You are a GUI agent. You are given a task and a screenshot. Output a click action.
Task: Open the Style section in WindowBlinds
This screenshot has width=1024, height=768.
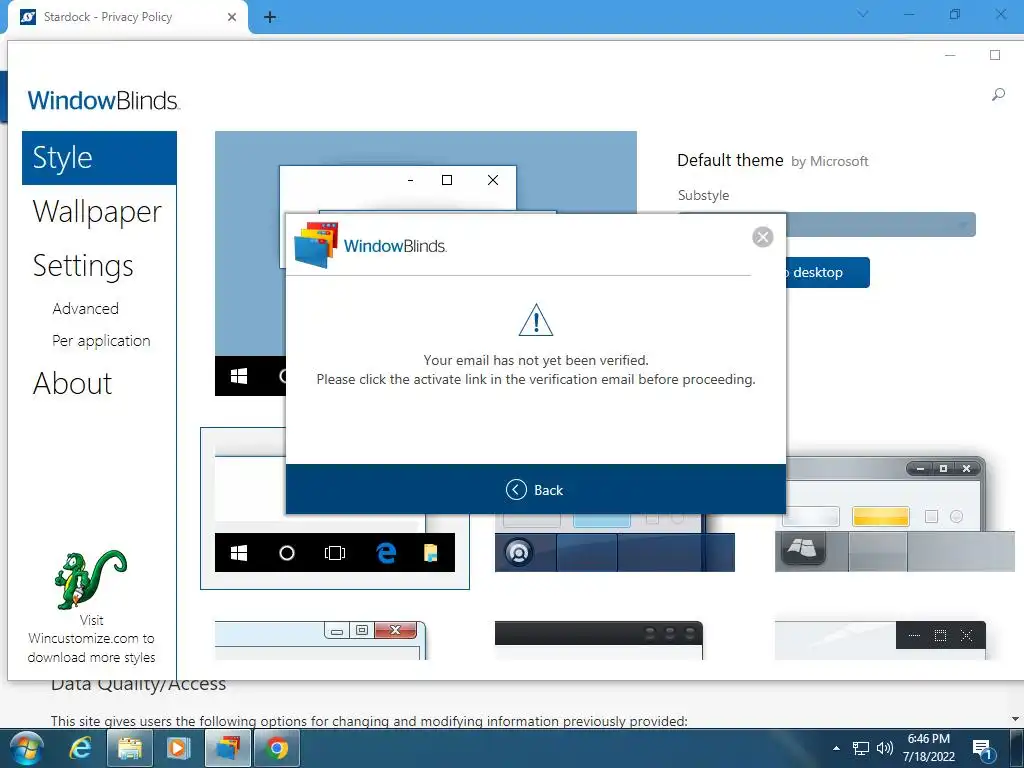tap(99, 158)
